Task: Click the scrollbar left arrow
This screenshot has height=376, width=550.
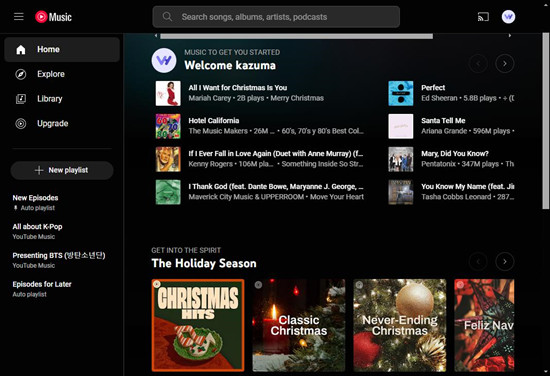Action: (156, 35)
